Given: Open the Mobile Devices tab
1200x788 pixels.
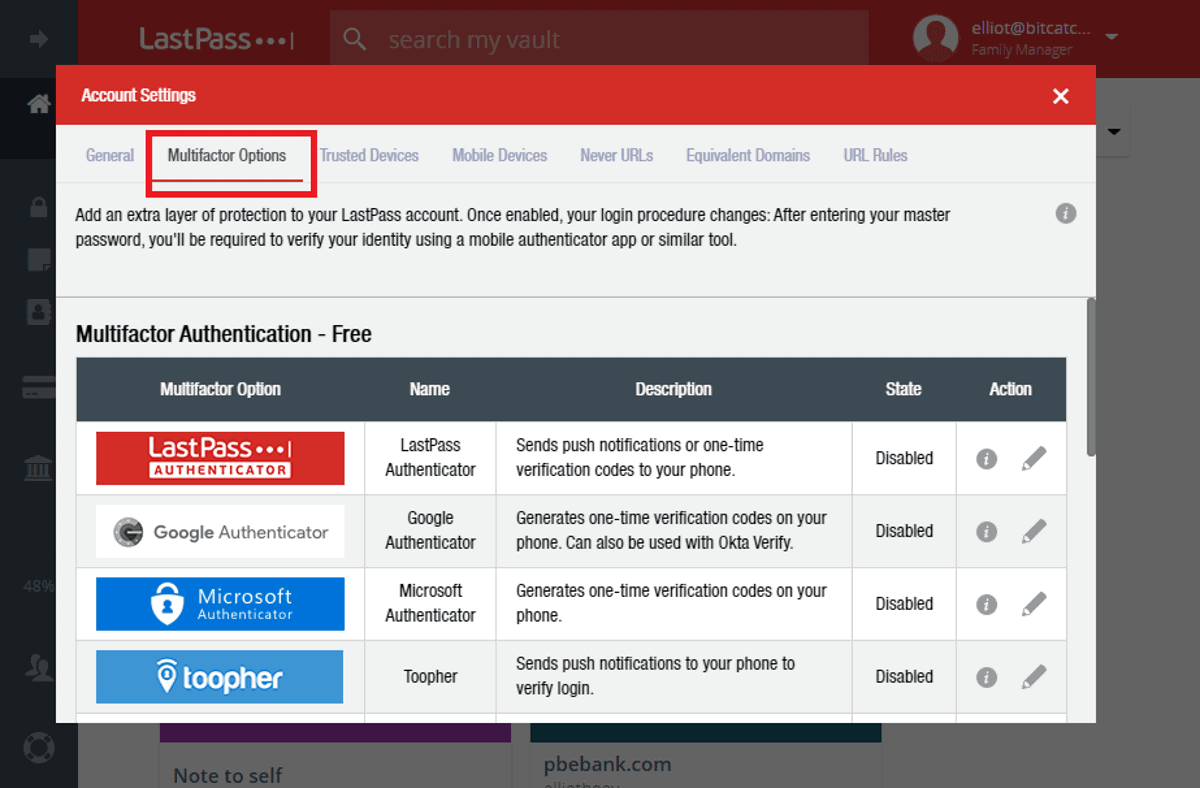Looking at the screenshot, I should tap(500, 155).
